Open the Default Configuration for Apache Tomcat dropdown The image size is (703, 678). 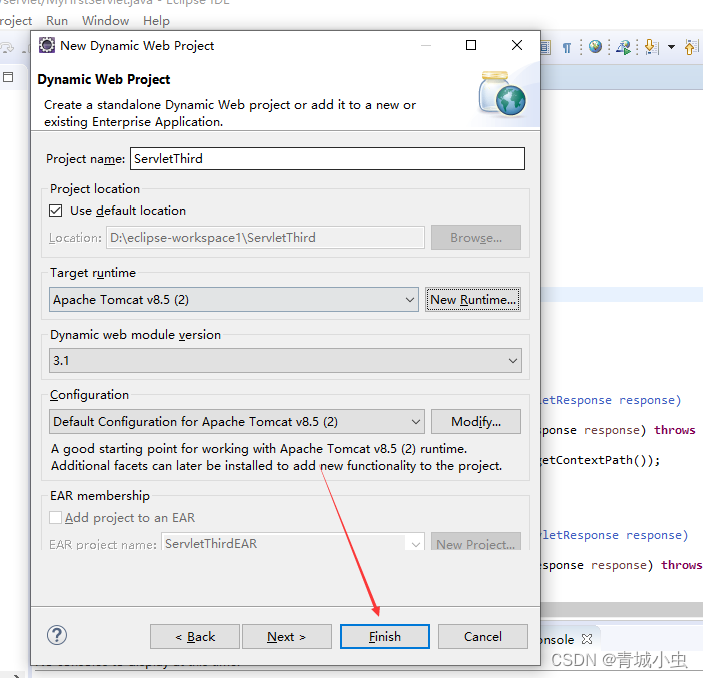[237, 422]
